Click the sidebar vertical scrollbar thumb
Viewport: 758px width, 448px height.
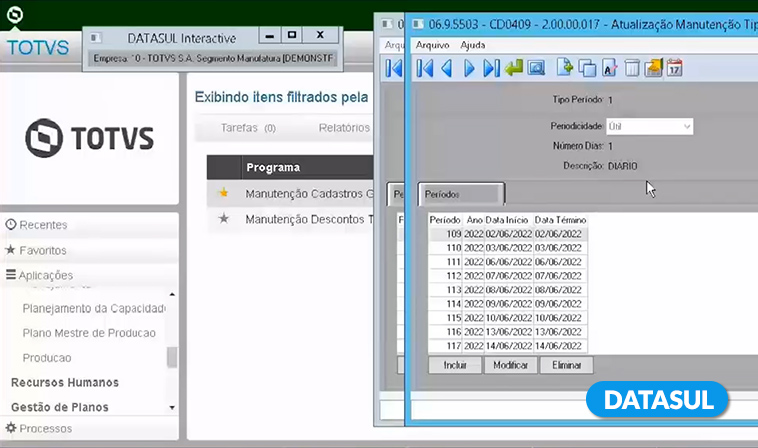(x=172, y=357)
